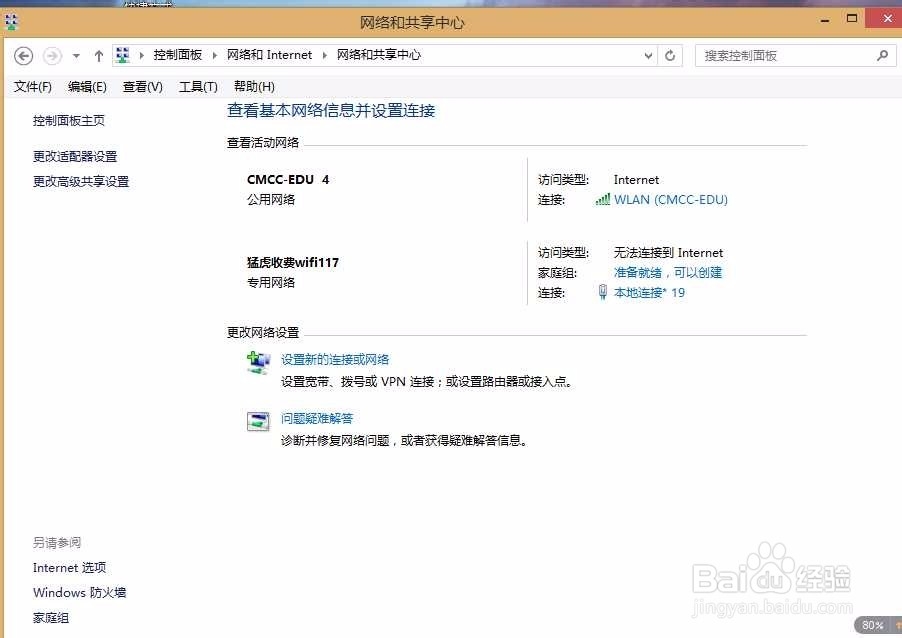Click the 设置新的连接或网络 network icon
The height and width of the screenshot is (638, 902).
[258, 363]
